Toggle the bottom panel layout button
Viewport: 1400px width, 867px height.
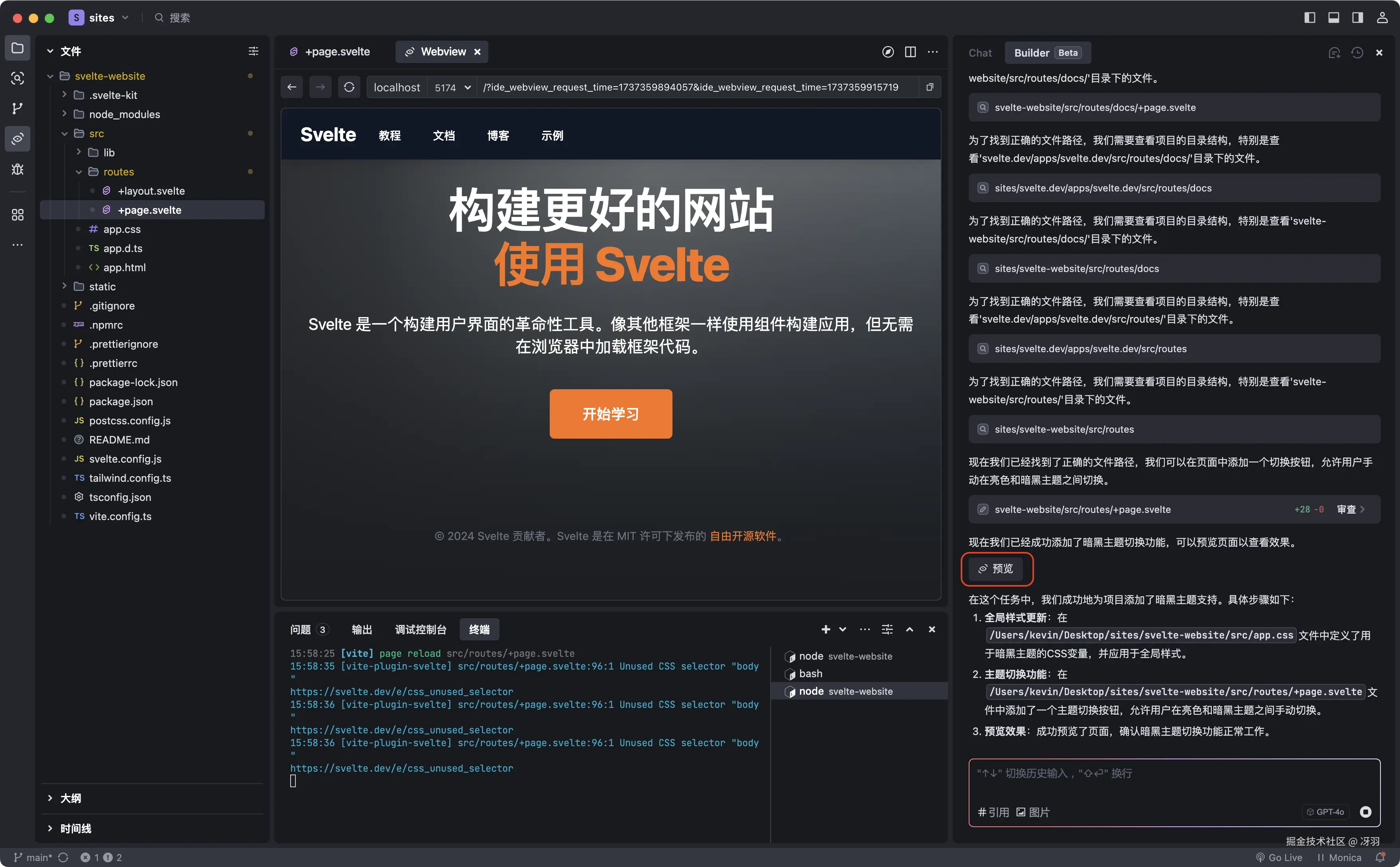[1333, 18]
